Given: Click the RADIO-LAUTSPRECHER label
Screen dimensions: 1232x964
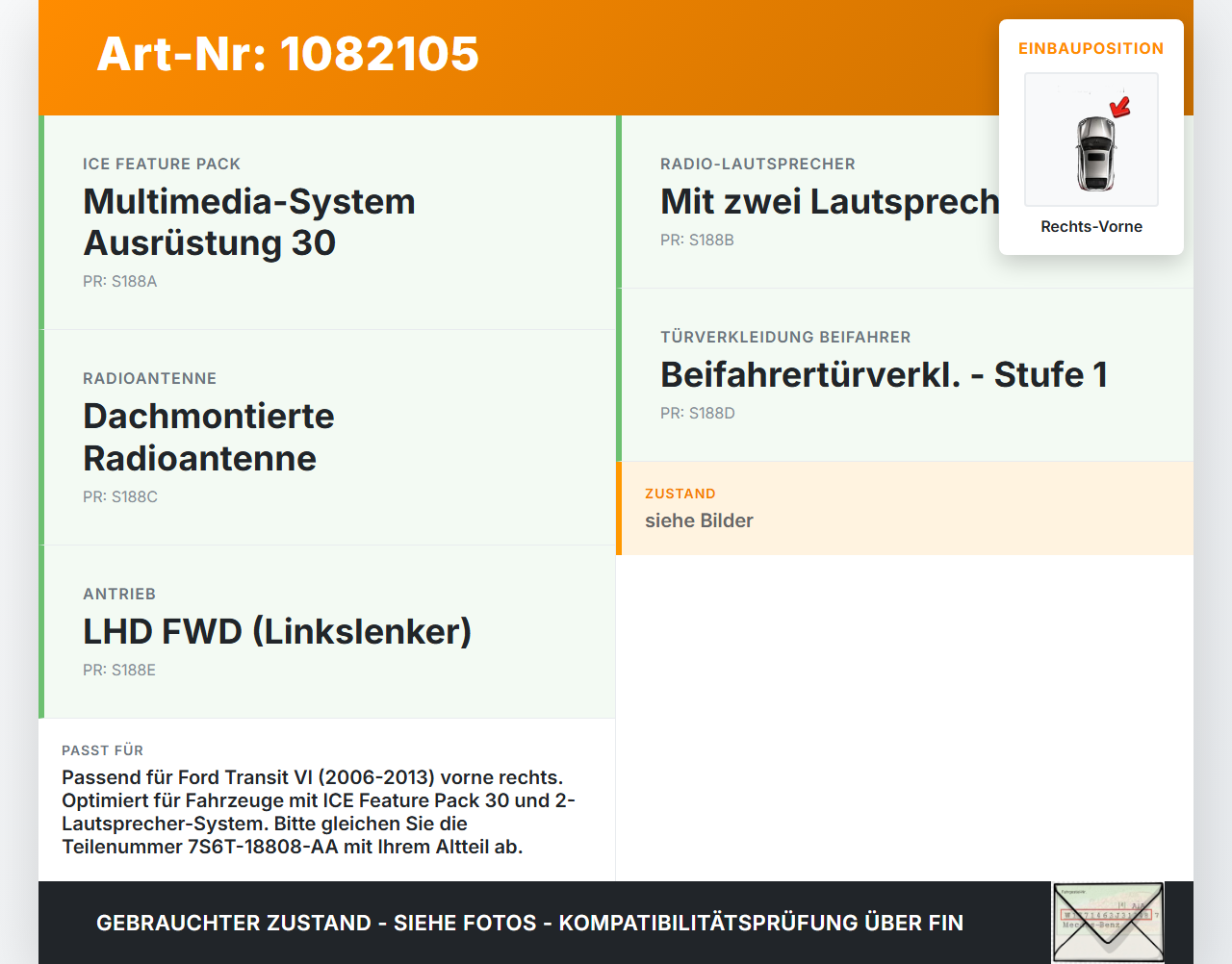Looking at the screenshot, I should 757,164.
